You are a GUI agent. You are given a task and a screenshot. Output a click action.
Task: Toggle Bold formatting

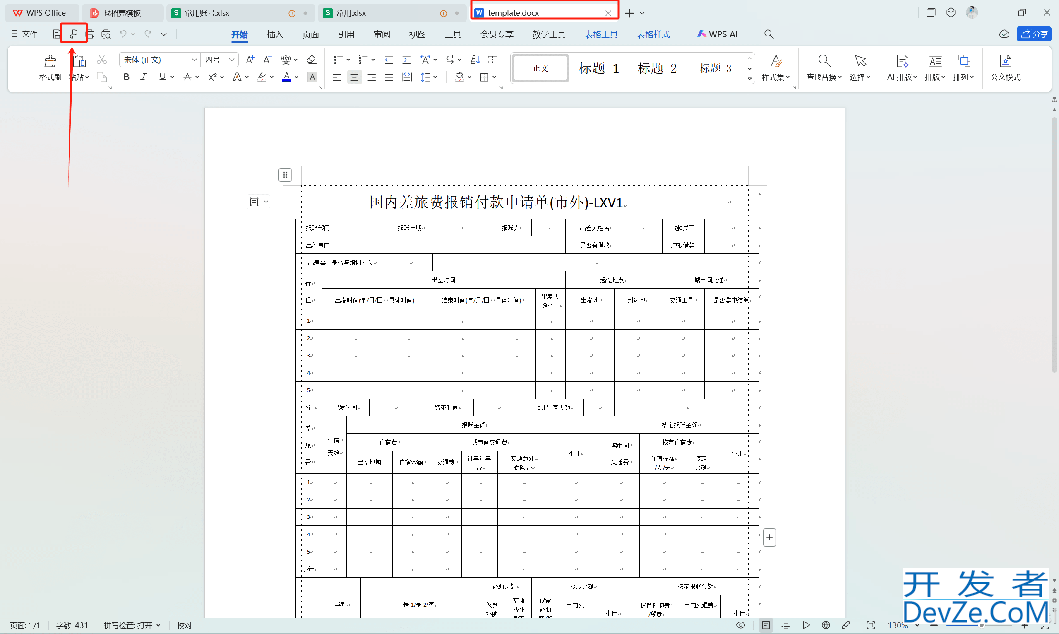tap(126, 77)
